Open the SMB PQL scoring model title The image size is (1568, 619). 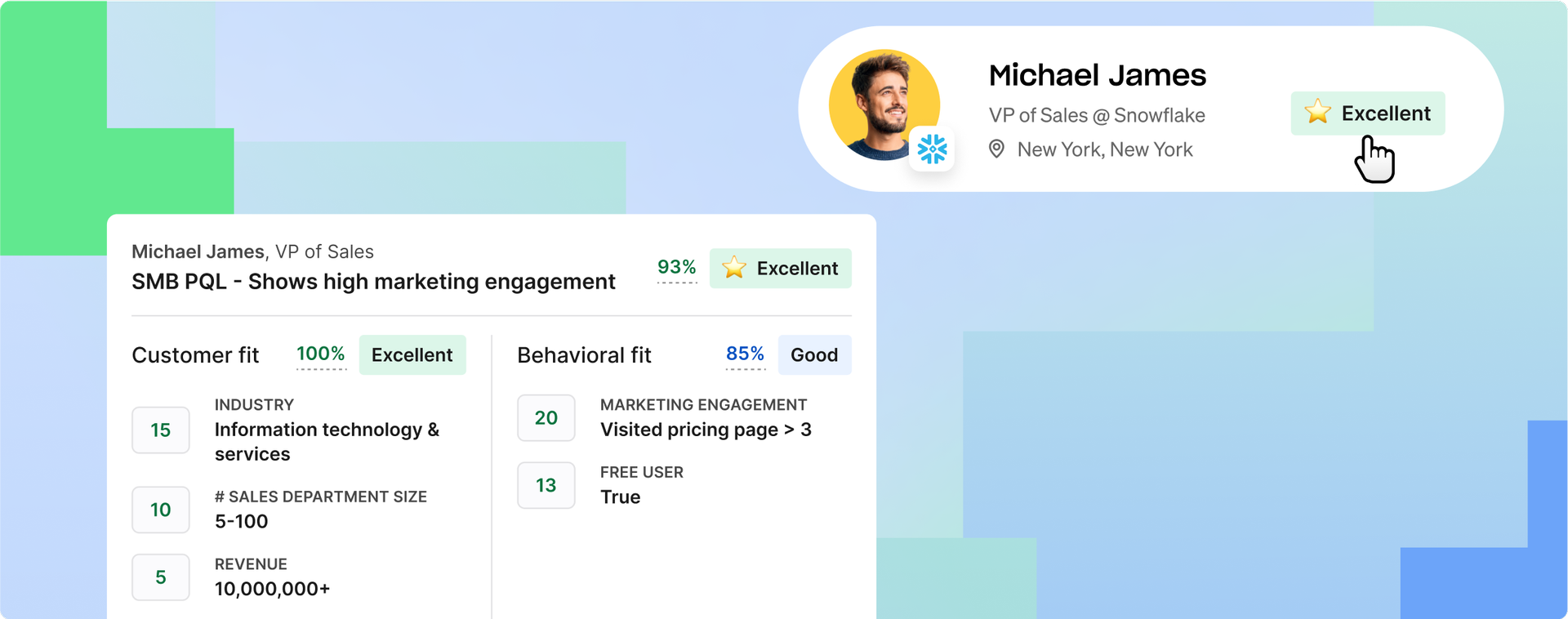(372, 281)
